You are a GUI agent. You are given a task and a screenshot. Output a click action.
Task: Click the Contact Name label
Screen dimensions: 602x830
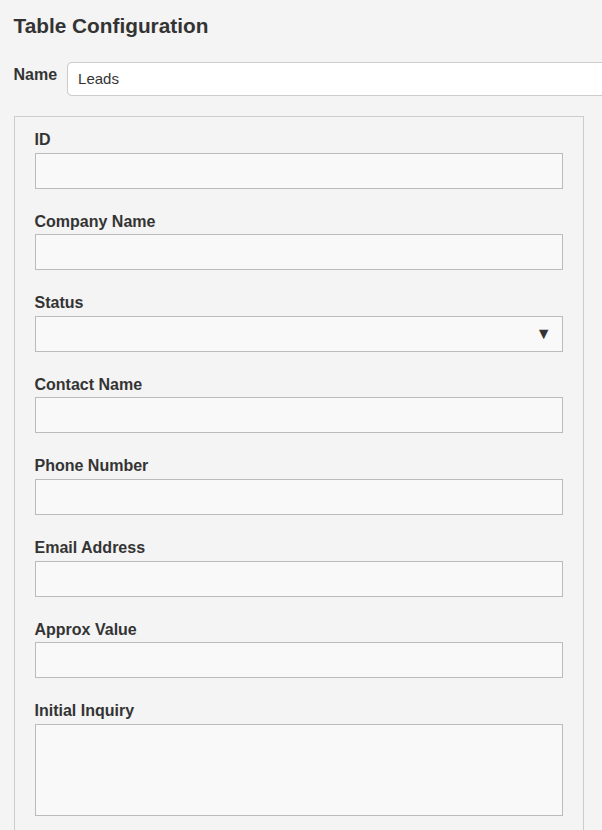[x=88, y=384]
